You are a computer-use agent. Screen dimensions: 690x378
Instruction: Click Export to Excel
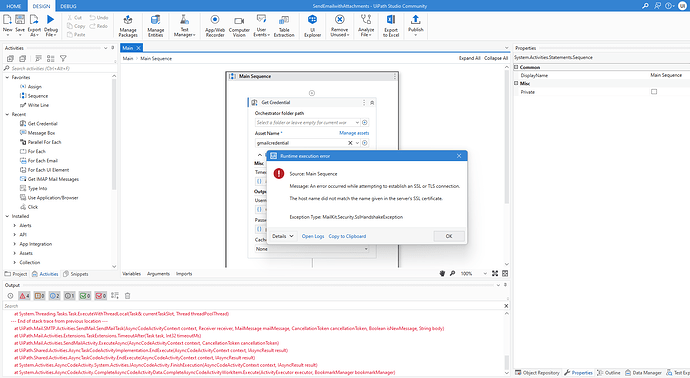(391, 26)
